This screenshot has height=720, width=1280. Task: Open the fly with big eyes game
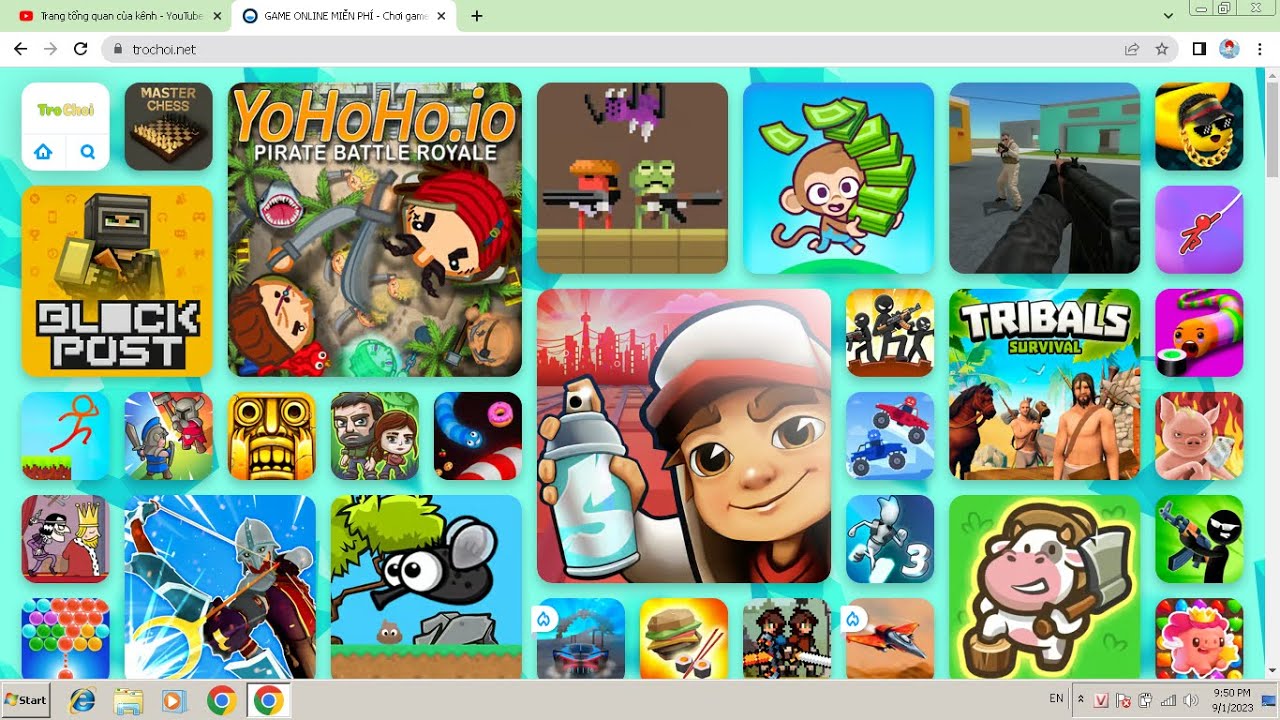(x=426, y=587)
